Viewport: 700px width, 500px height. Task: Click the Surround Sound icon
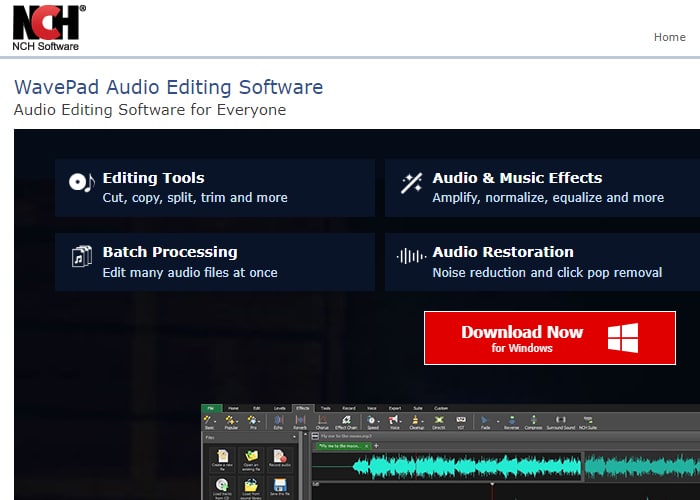(x=561, y=422)
